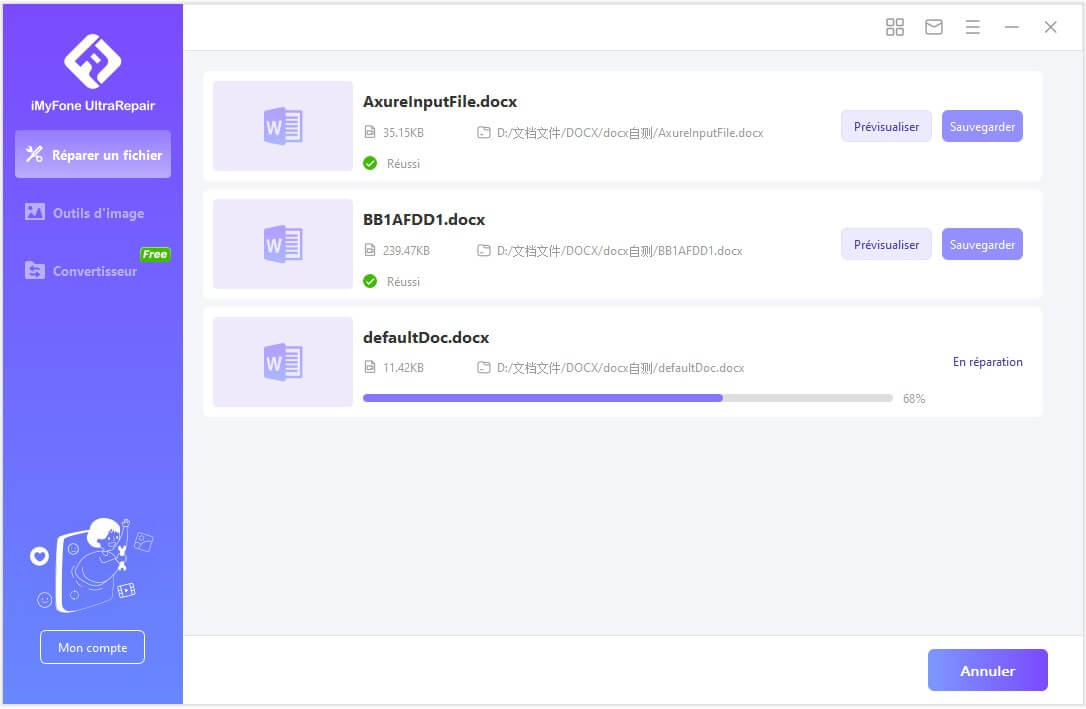Click folder icon beside AxureInputFile.docx path

[x=484, y=133]
